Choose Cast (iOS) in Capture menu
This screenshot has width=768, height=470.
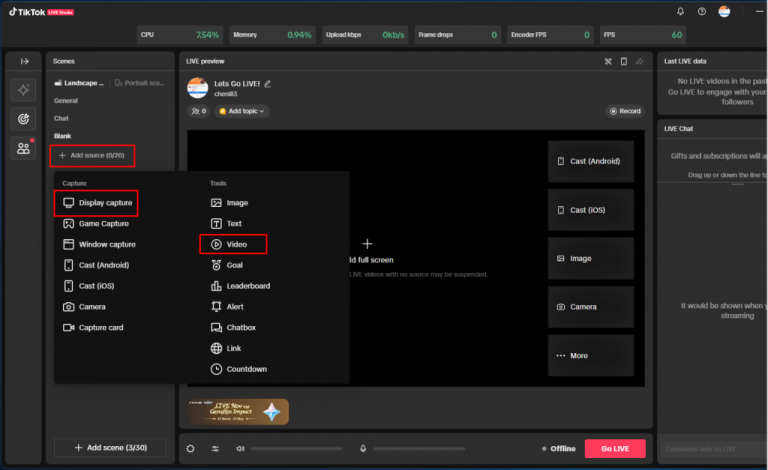pos(89,286)
